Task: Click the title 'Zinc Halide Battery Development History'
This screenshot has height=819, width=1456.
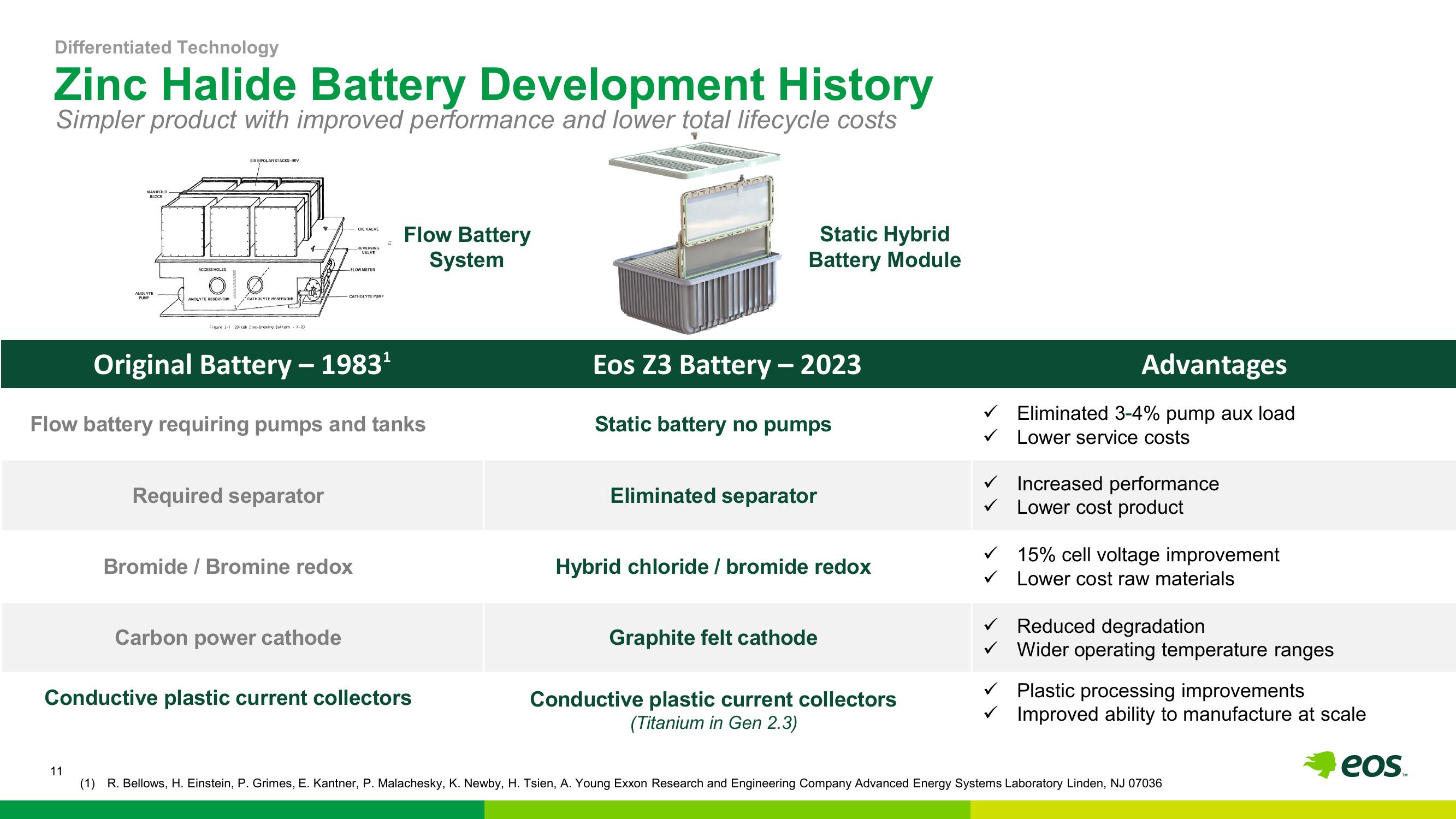Action: (x=493, y=84)
